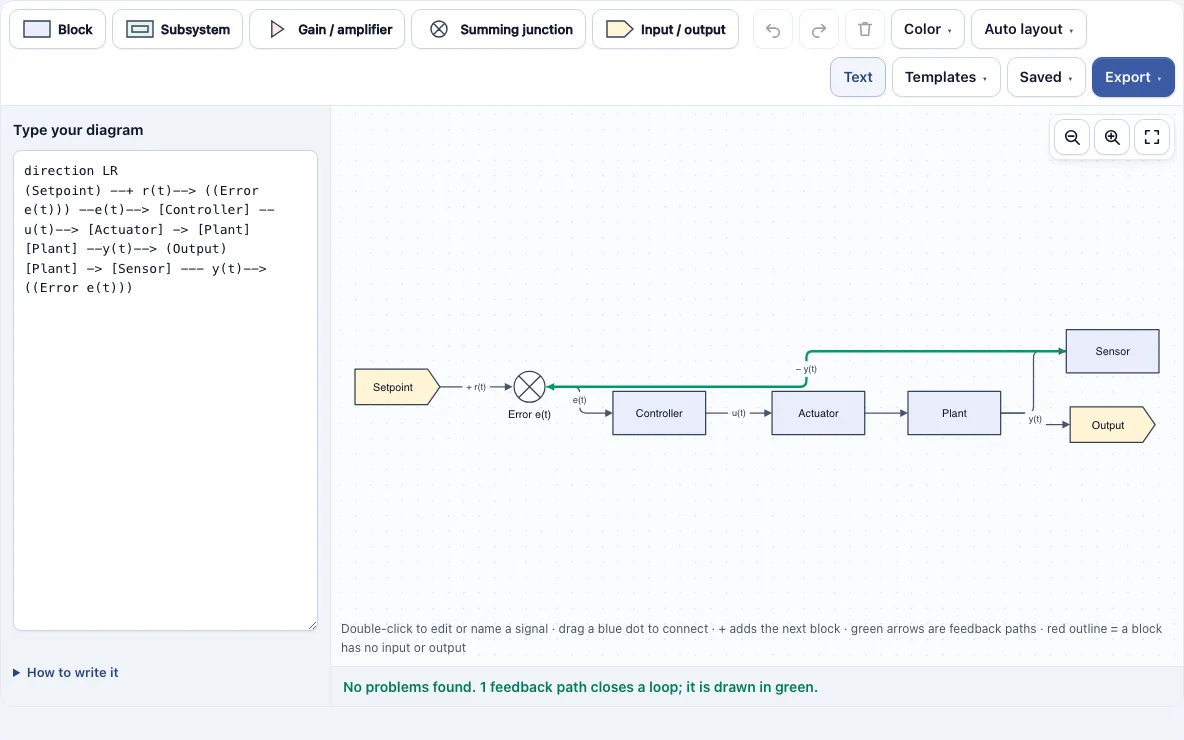Click the text editor resize handle
Image resolution: width=1184 pixels, height=740 pixels.
click(x=312, y=624)
